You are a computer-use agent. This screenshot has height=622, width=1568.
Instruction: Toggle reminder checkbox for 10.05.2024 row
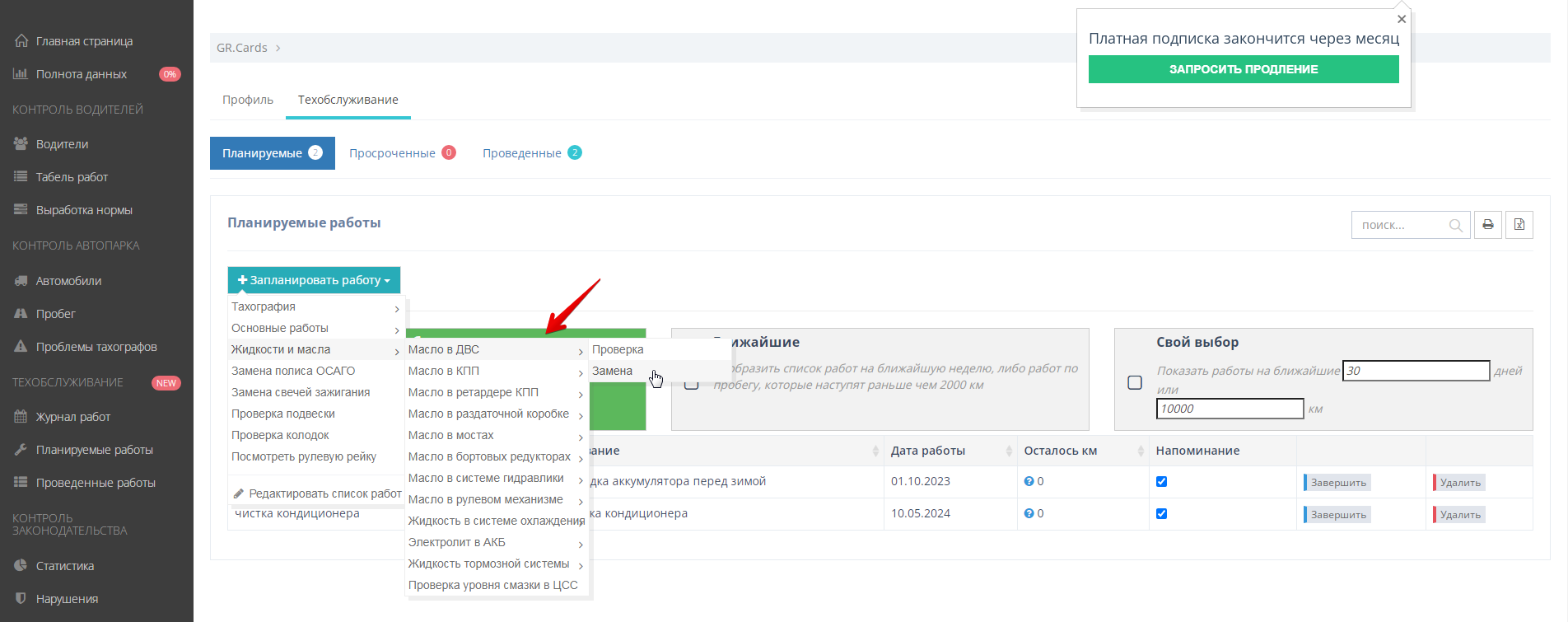pyautogui.click(x=1161, y=513)
